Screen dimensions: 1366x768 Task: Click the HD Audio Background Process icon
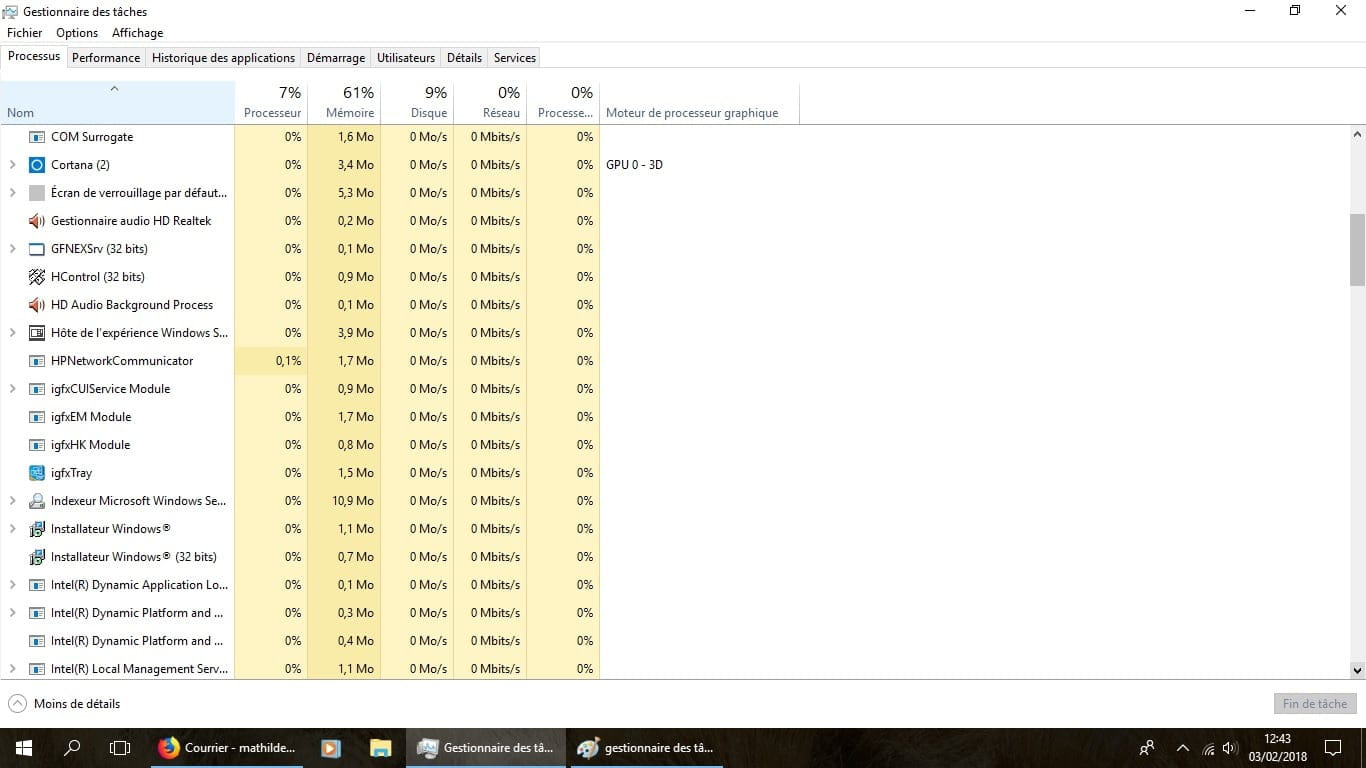coord(37,305)
